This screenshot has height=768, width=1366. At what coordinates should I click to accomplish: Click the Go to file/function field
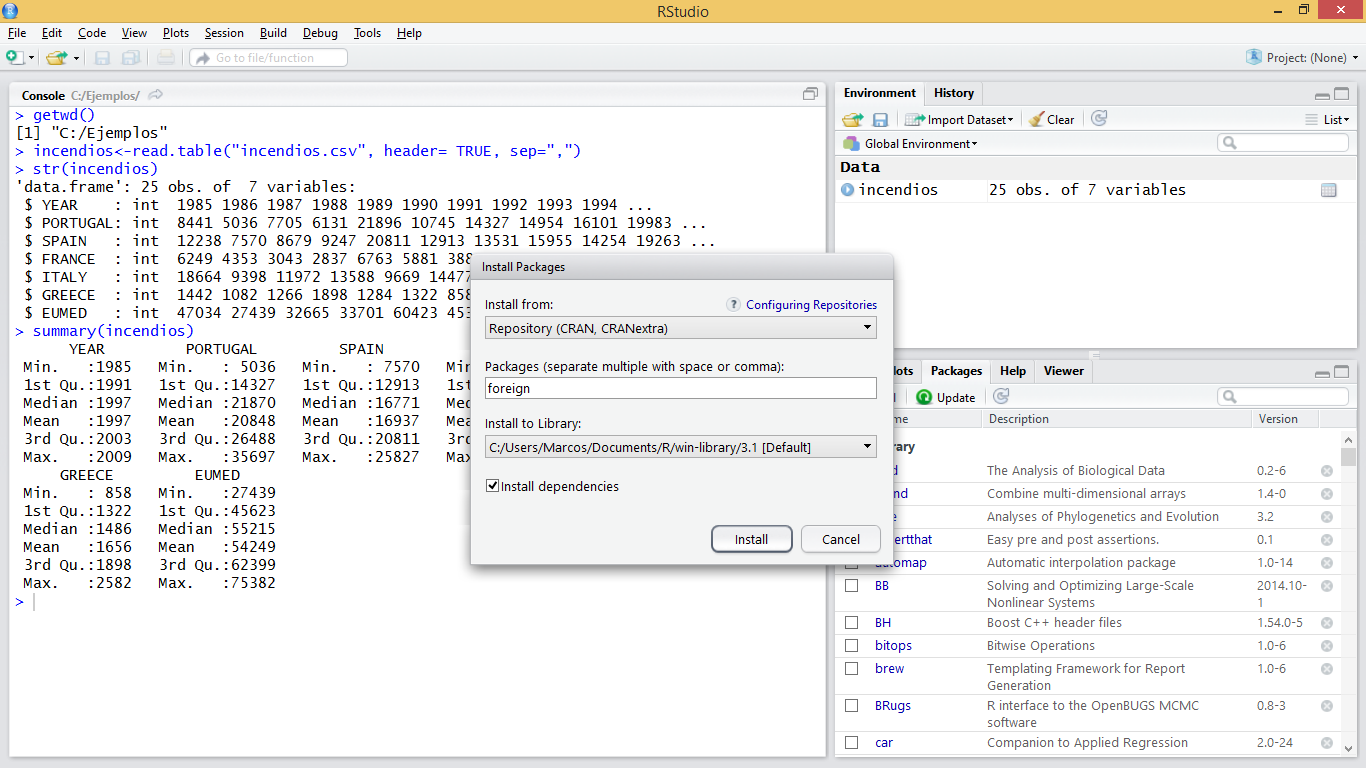coord(269,58)
